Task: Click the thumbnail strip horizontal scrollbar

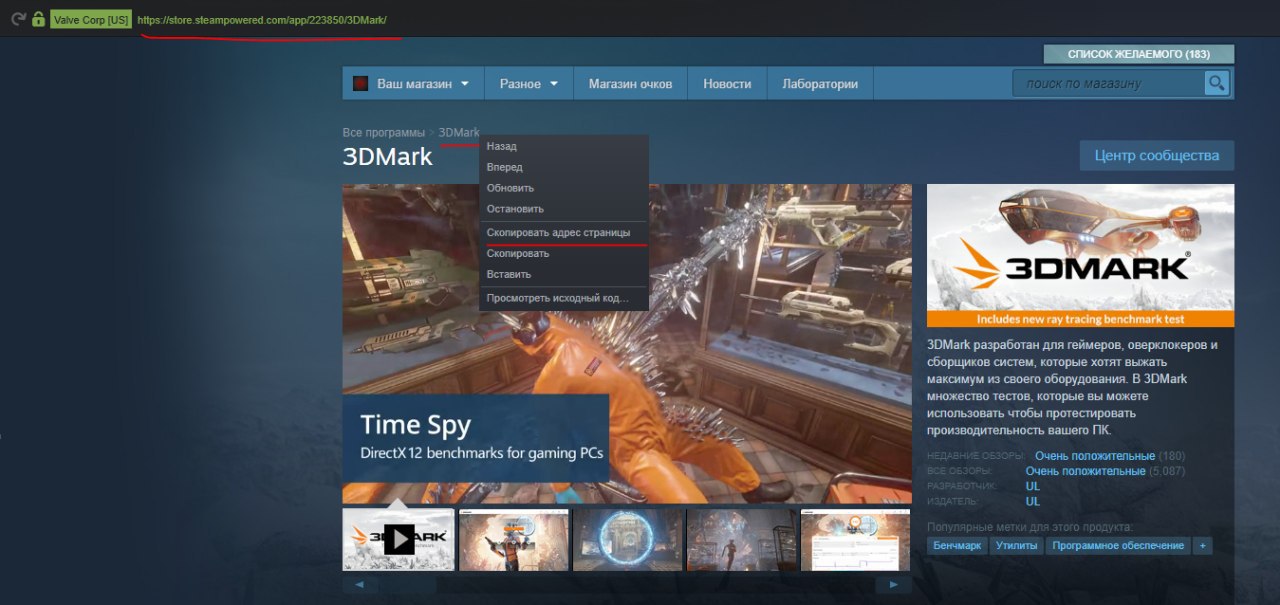Action: tap(626, 585)
